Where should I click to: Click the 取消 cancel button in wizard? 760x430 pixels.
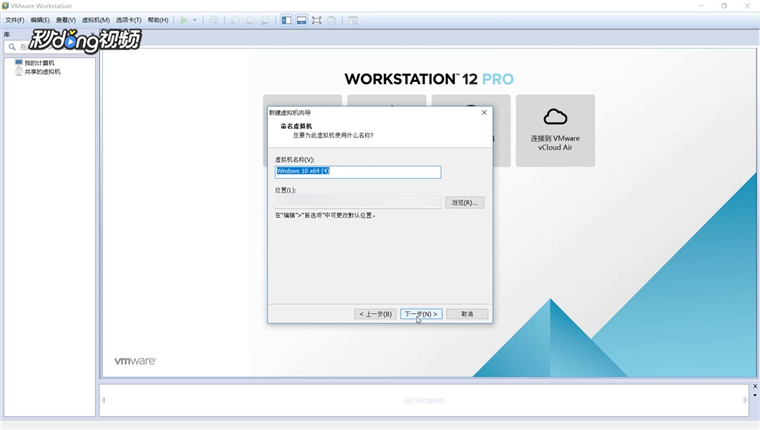pyautogui.click(x=467, y=314)
